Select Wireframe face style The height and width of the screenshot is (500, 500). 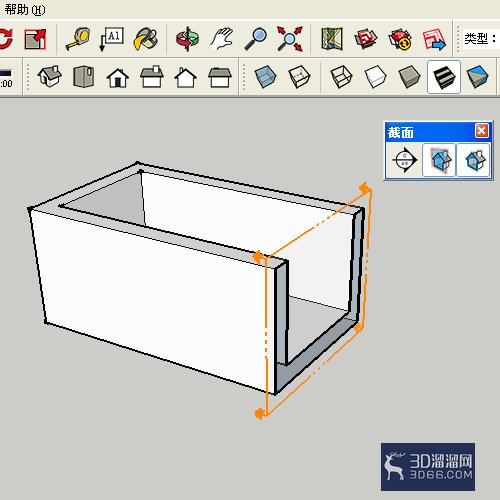341,77
